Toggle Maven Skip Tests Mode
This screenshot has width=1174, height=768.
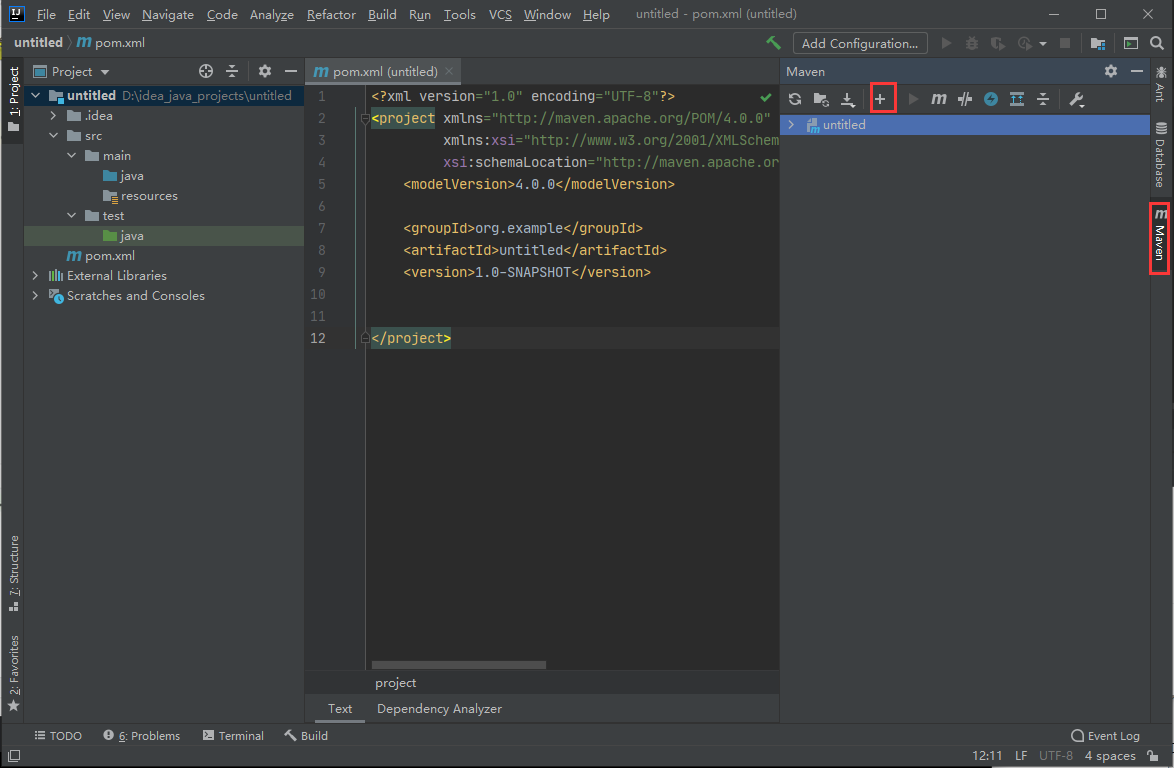tap(991, 99)
